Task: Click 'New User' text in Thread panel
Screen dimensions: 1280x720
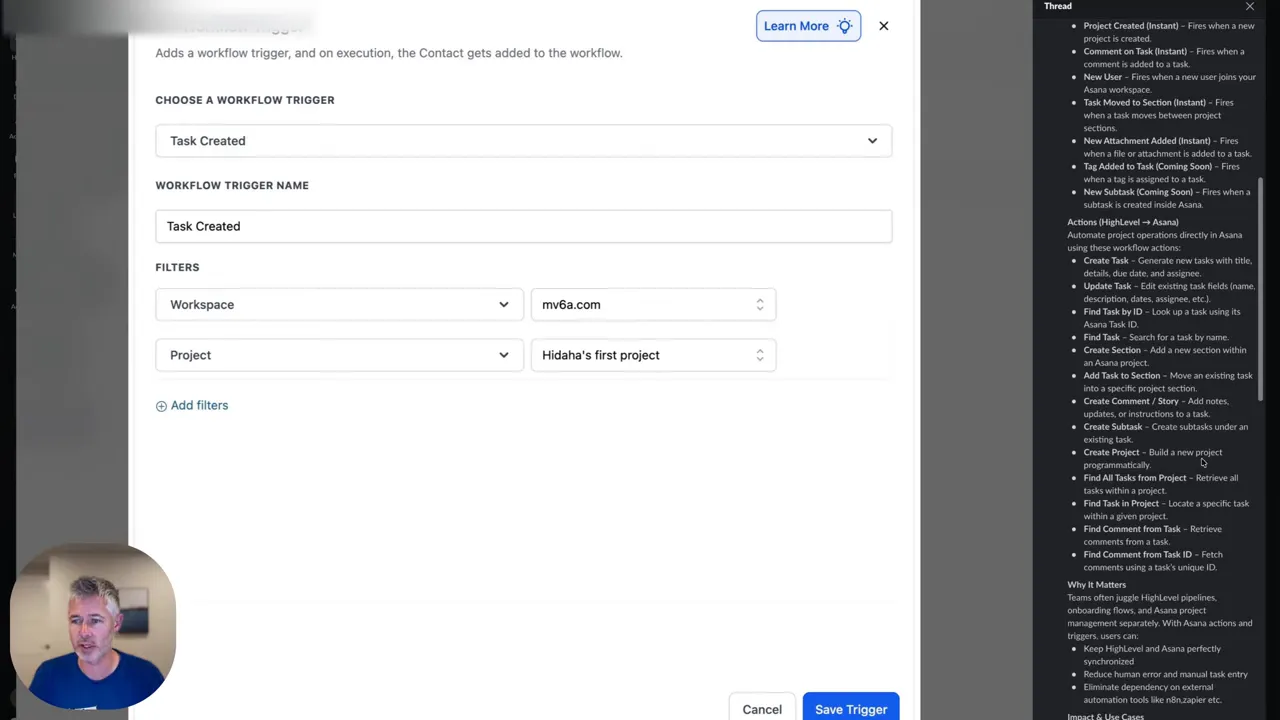Action: point(1103,77)
